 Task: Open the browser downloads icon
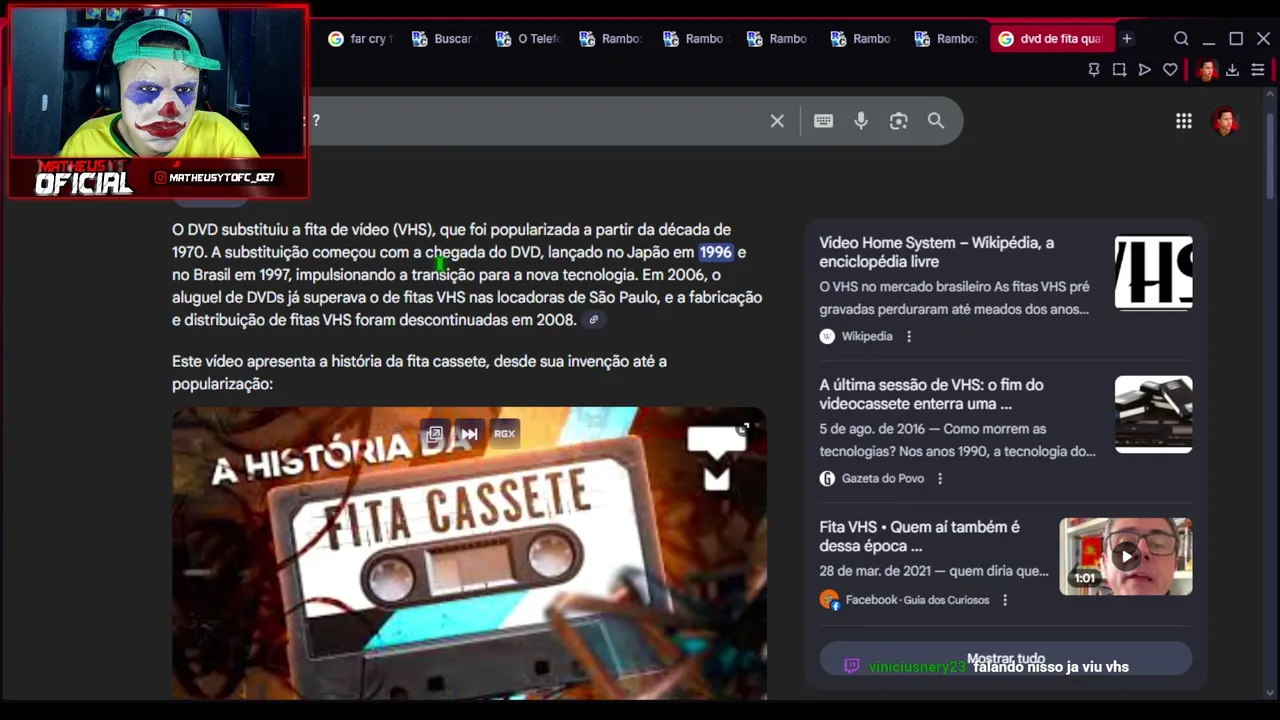[1232, 70]
